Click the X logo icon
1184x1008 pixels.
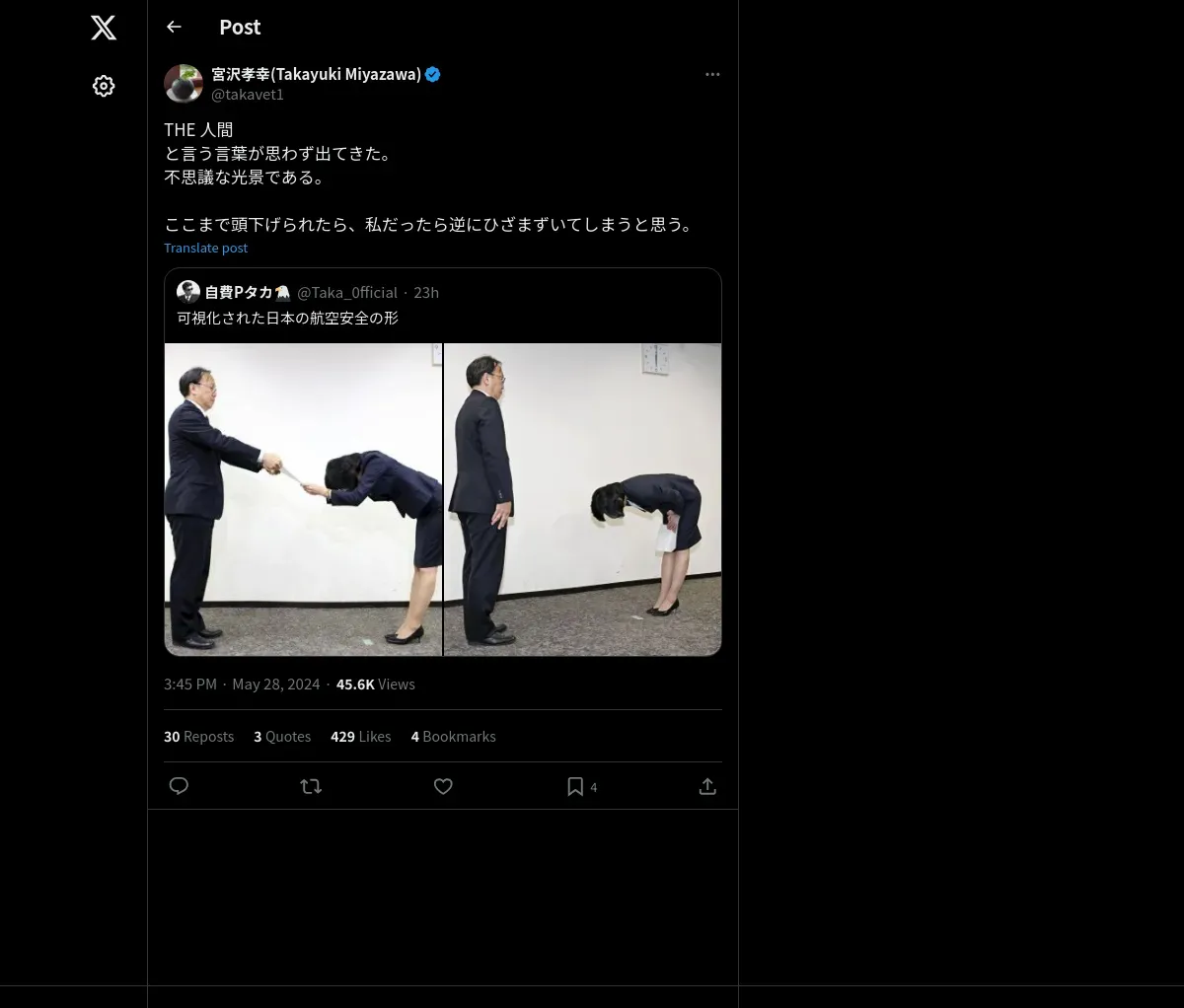104,28
